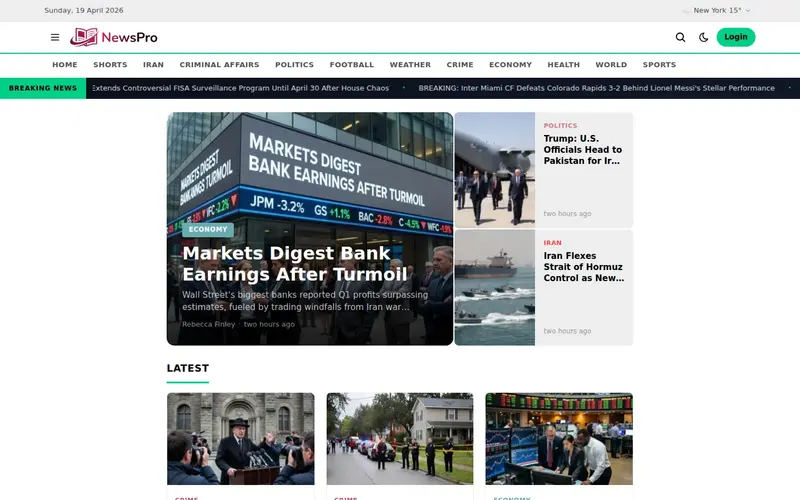Click author name Rebecca Finley

coord(208,324)
